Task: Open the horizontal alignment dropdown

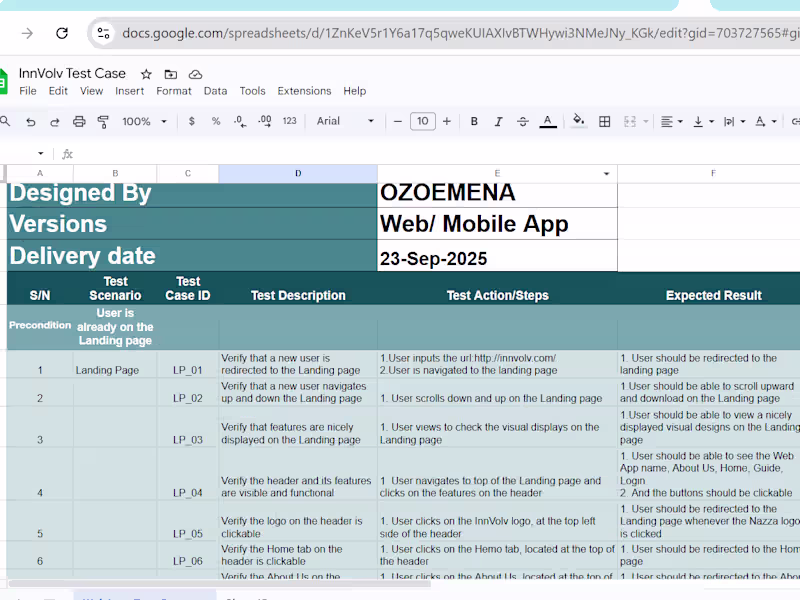Action: pyautogui.click(x=672, y=121)
